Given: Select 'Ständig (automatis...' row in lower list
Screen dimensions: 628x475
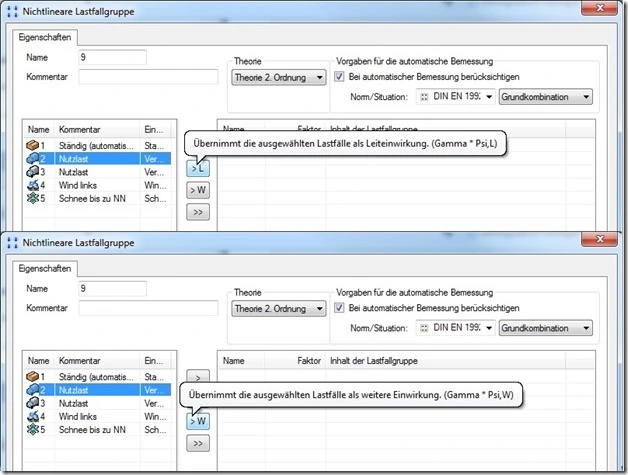Looking at the screenshot, I should click(x=98, y=376).
